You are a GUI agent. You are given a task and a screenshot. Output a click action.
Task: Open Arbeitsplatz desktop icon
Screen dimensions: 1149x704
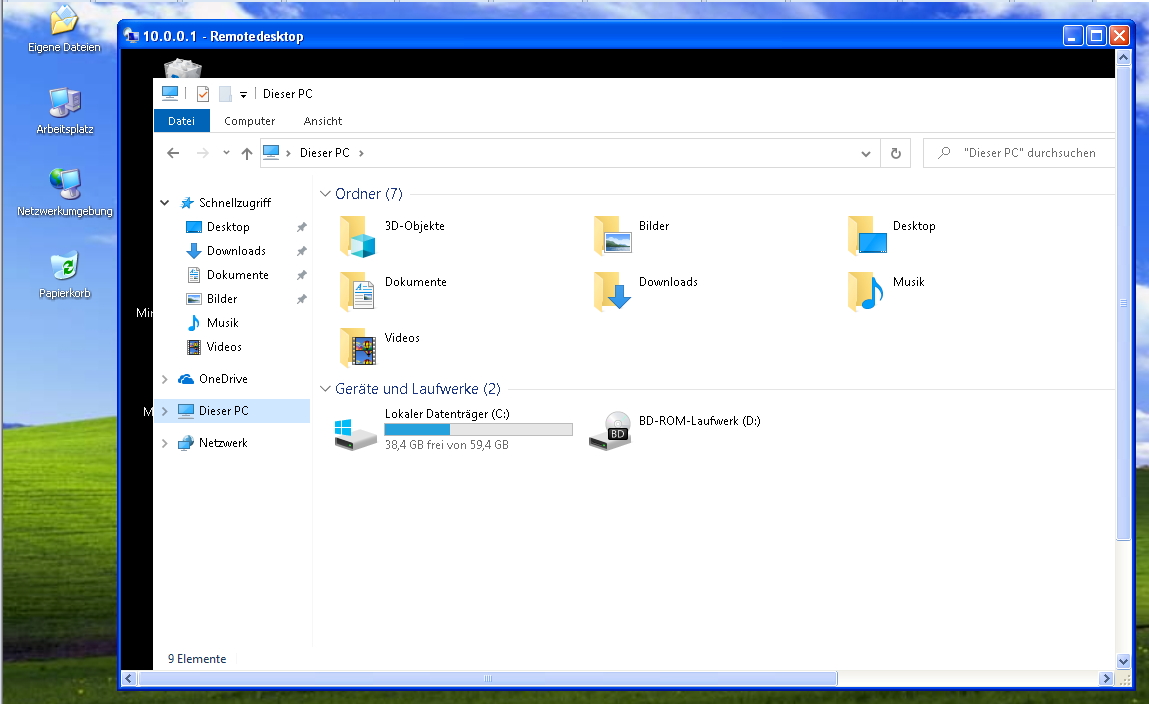coord(64,111)
